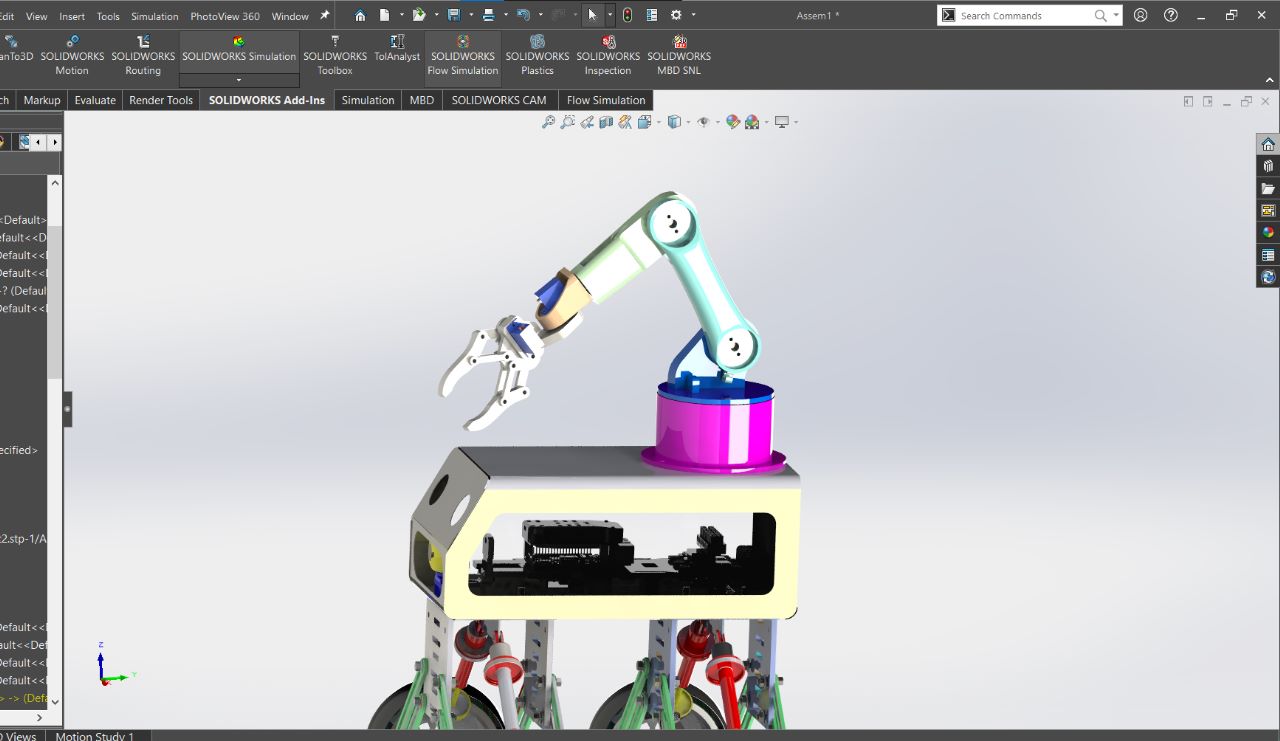Activate the Select arrow cursor tool
This screenshot has width=1280, height=741.
pos(592,15)
